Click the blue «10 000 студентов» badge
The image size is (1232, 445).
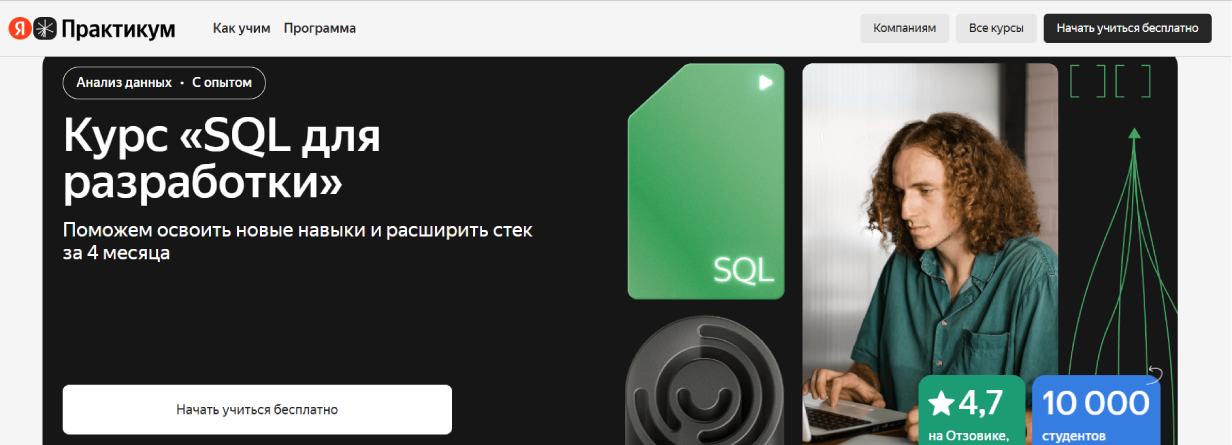(1096, 410)
